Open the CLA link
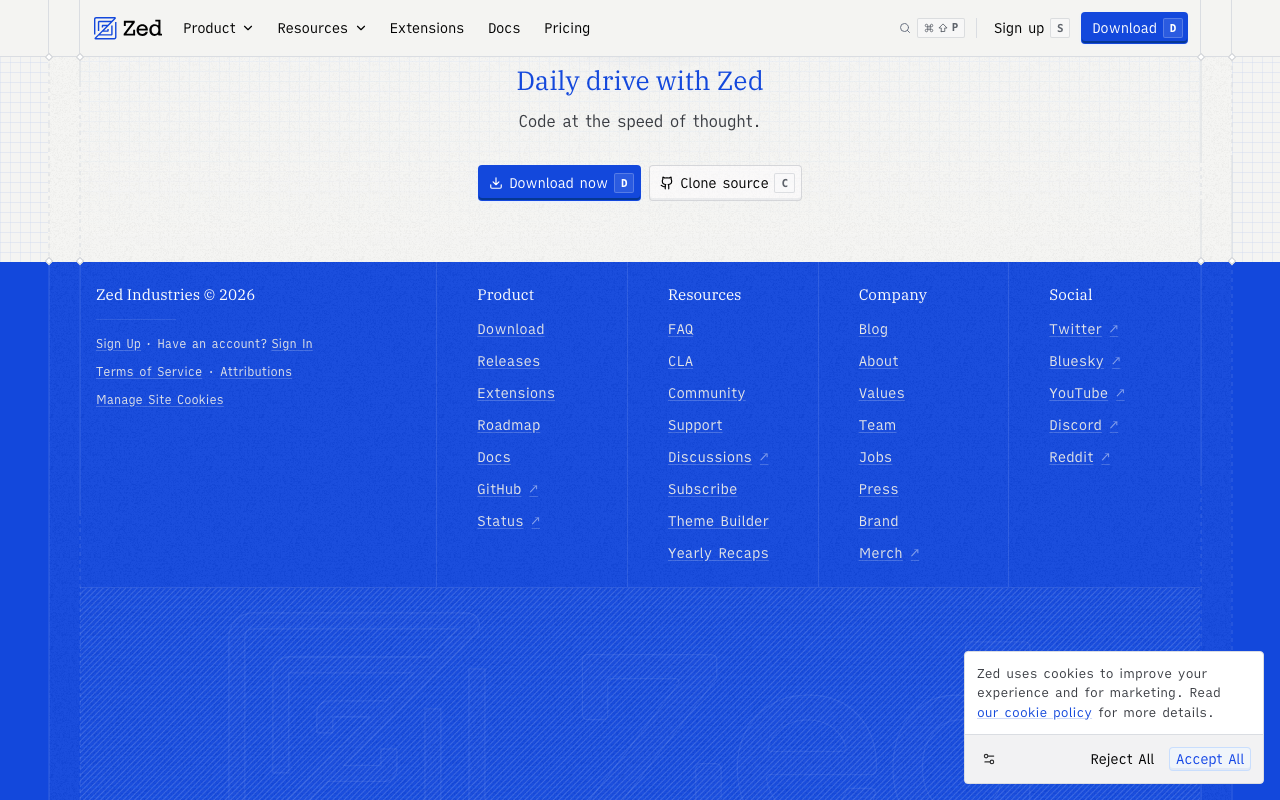The height and width of the screenshot is (800, 1280). (x=680, y=361)
